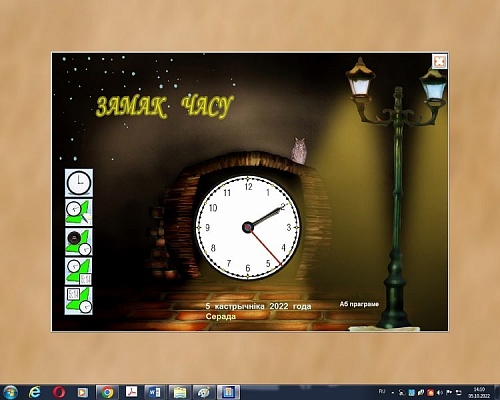The height and width of the screenshot is (400, 500).
Task: Click the RU language indicator
Action: point(382,391)
